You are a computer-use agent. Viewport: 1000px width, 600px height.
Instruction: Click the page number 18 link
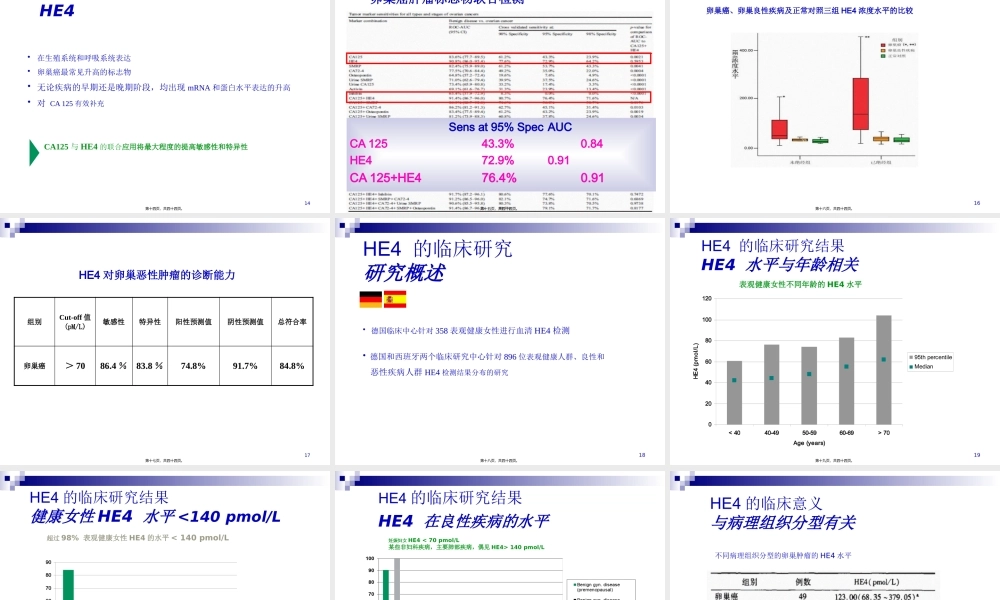(642, 452)
